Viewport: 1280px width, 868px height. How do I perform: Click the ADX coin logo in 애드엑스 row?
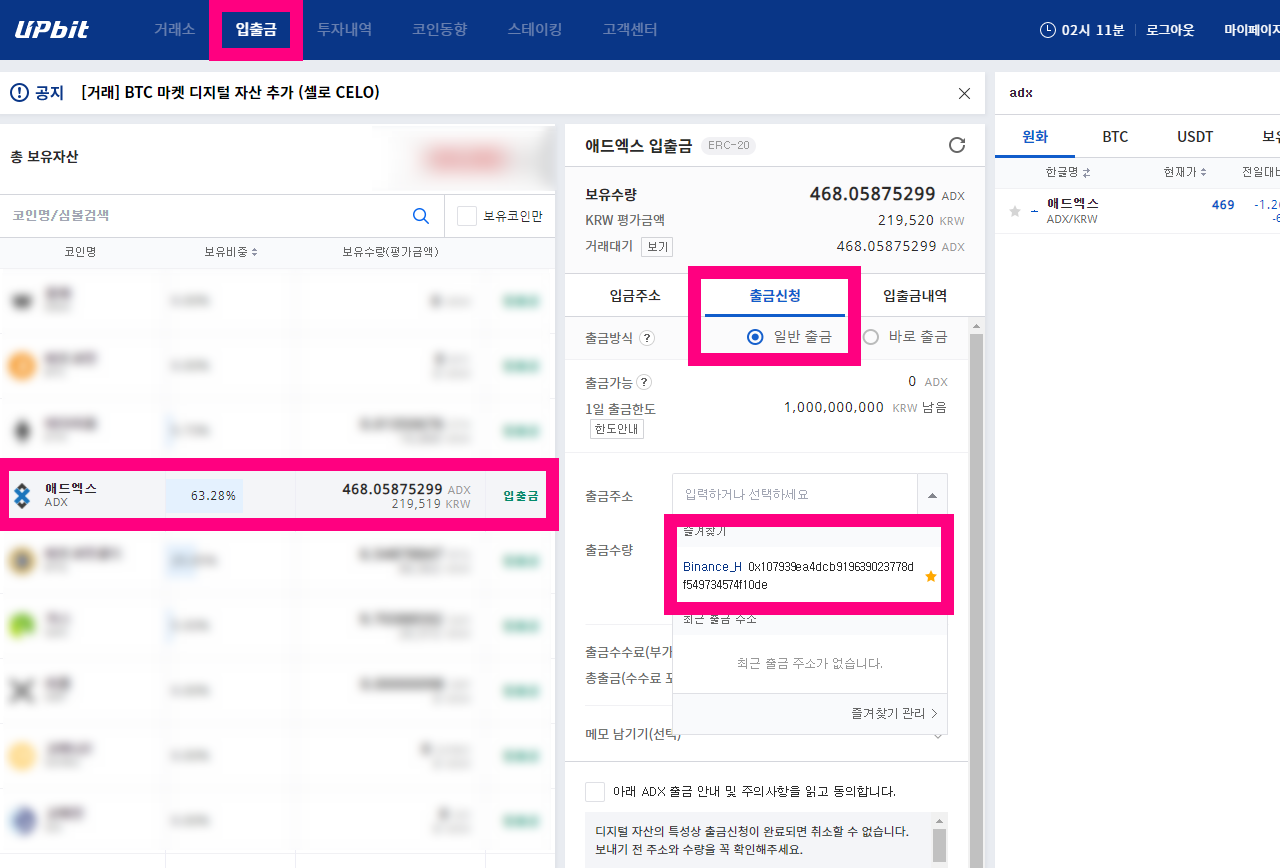[x=23, y=495]
